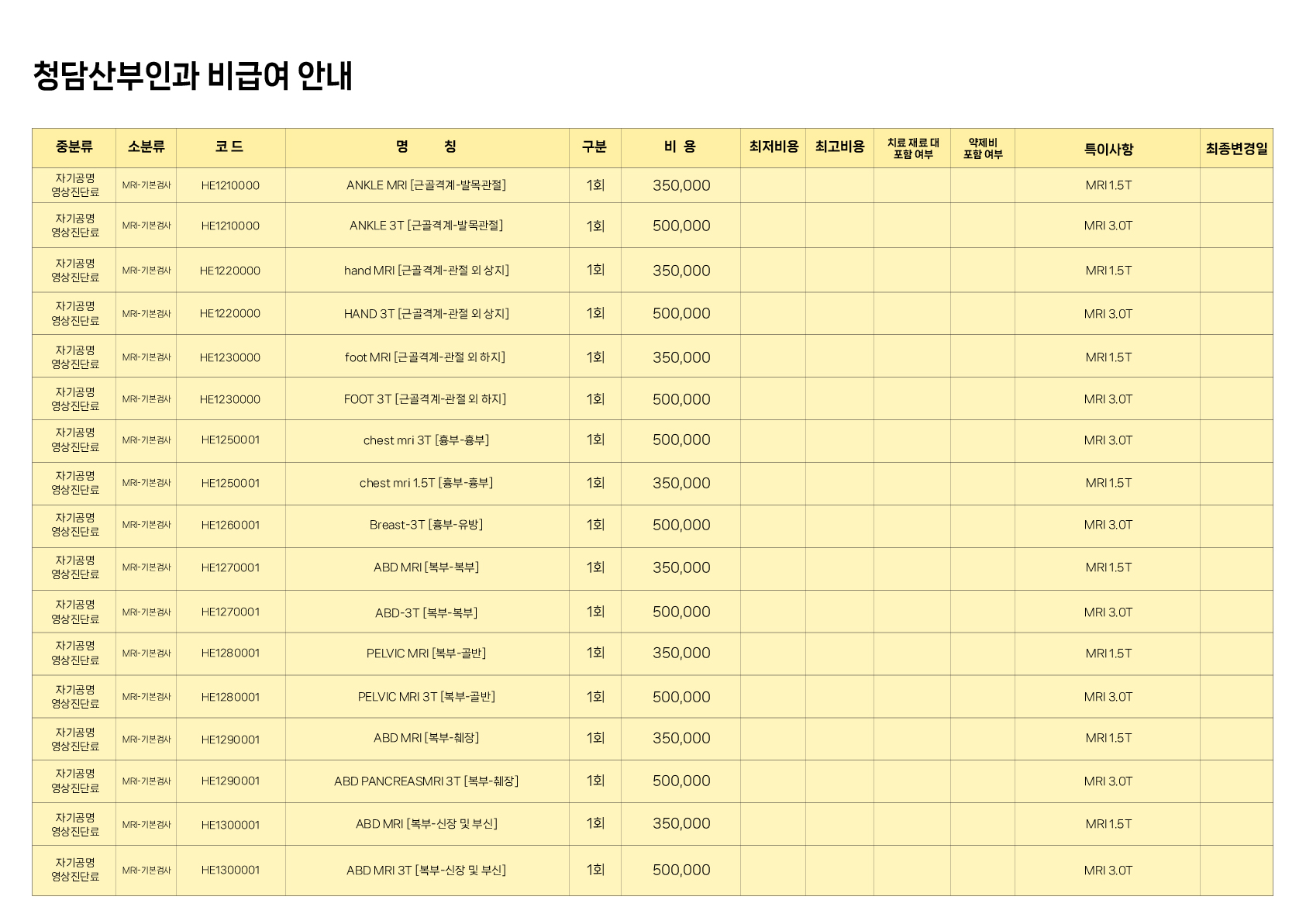Select MRI-기본검사 in ANKLE 3T row
The width and height of the screenshot is (1306, 924).
click(146, 226)
